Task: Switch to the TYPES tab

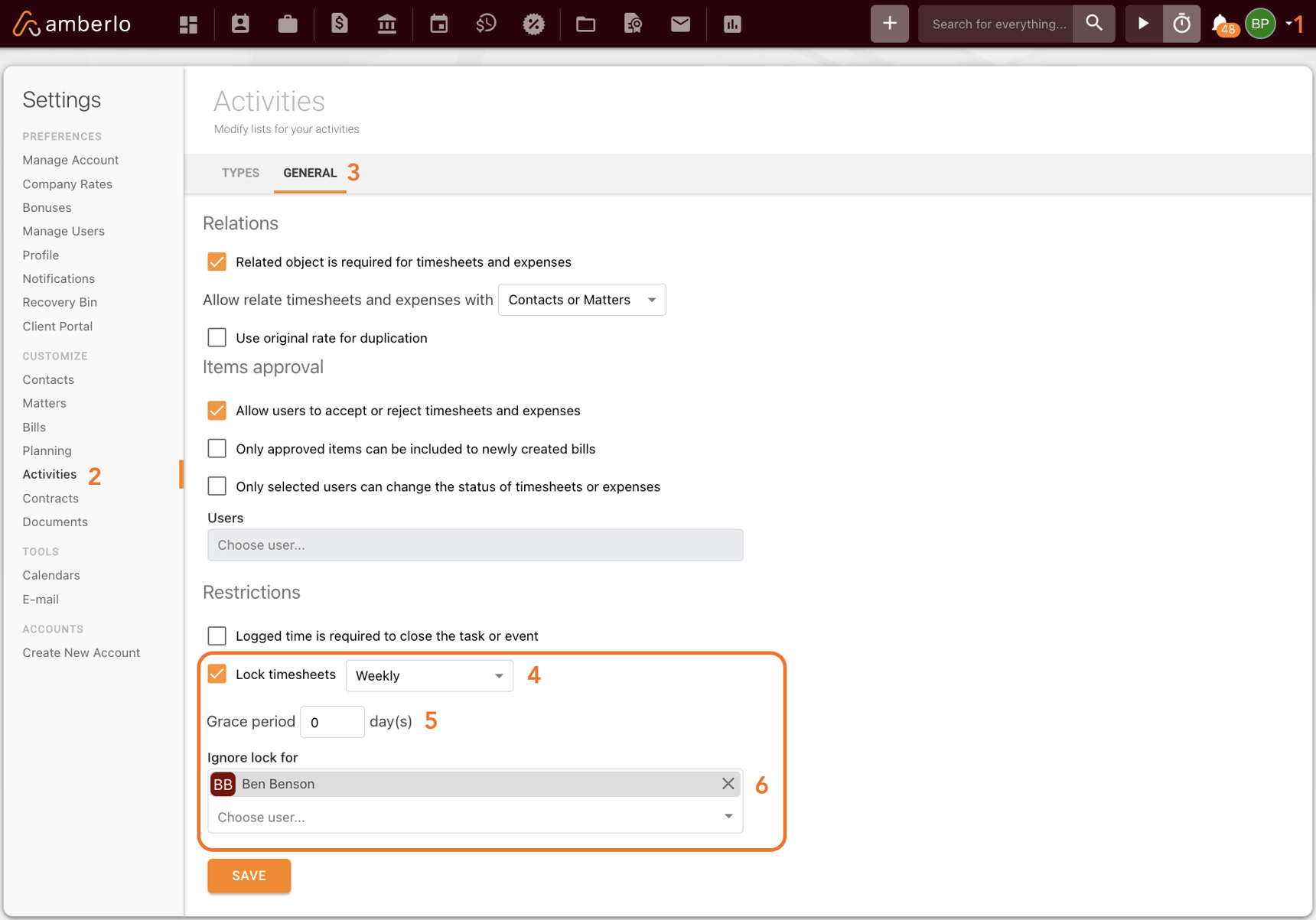Action: coord(240,173)
